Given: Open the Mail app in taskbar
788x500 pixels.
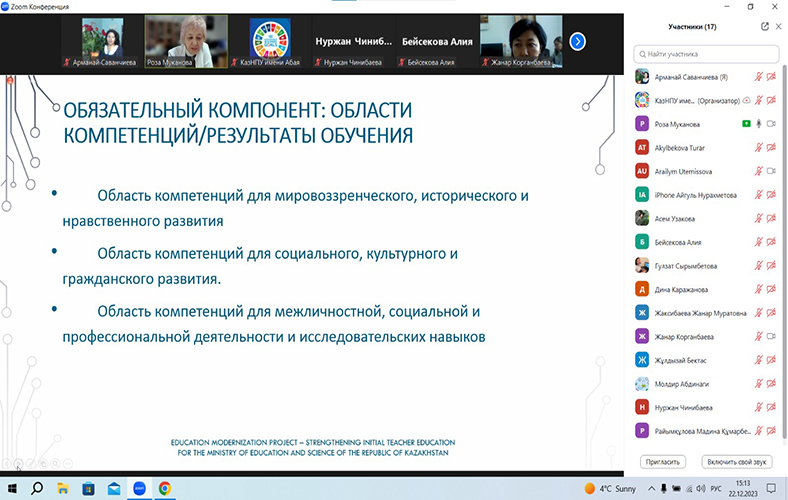Looking at the screenshot, I should click(113, 489).
